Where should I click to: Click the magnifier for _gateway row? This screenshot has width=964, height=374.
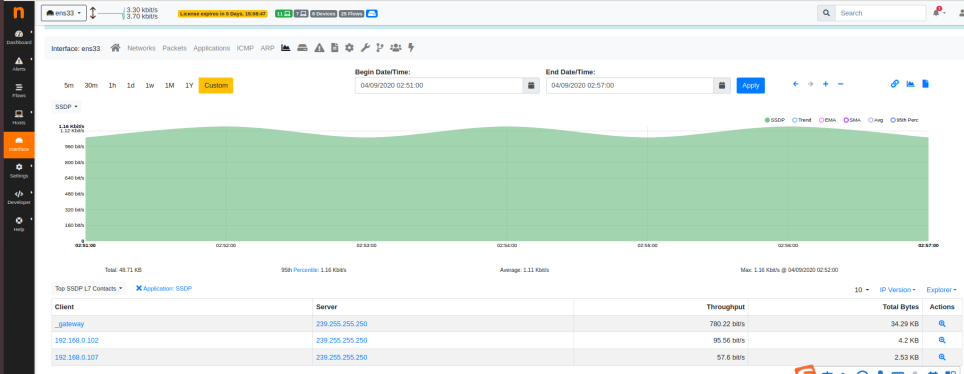942,324
